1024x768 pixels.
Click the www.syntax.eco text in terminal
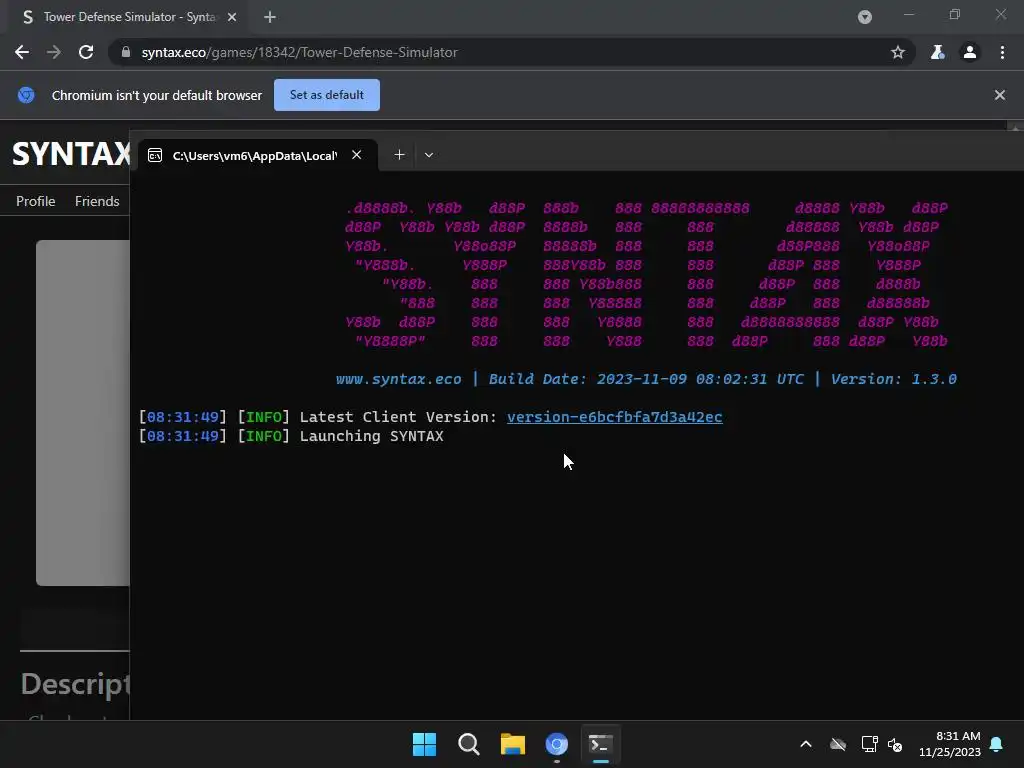pos(398,379)
